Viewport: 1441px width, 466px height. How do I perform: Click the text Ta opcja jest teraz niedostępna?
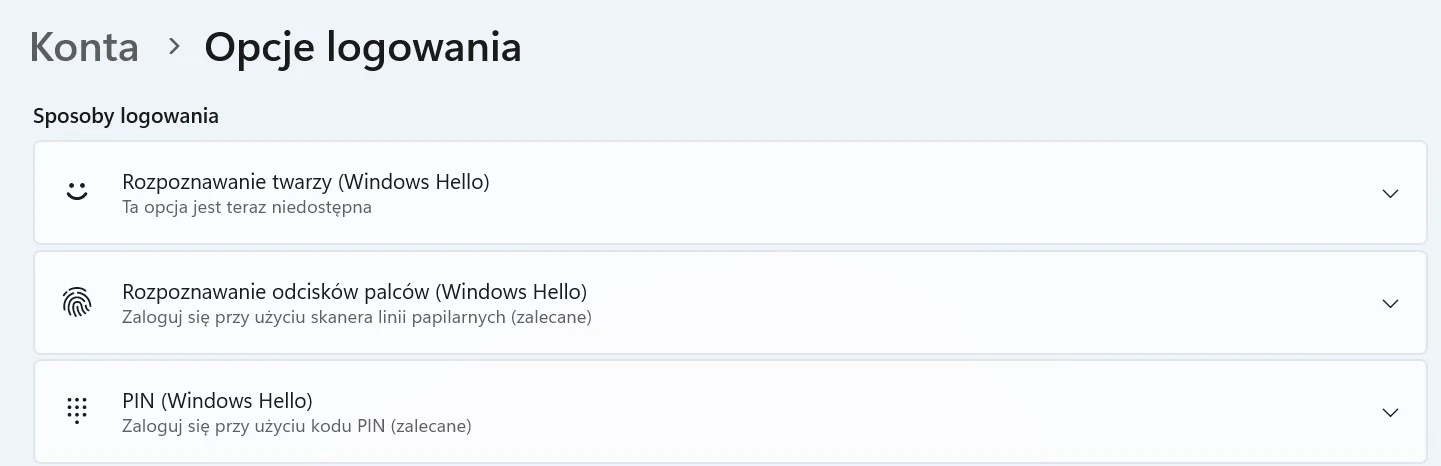tap(247, 208)
